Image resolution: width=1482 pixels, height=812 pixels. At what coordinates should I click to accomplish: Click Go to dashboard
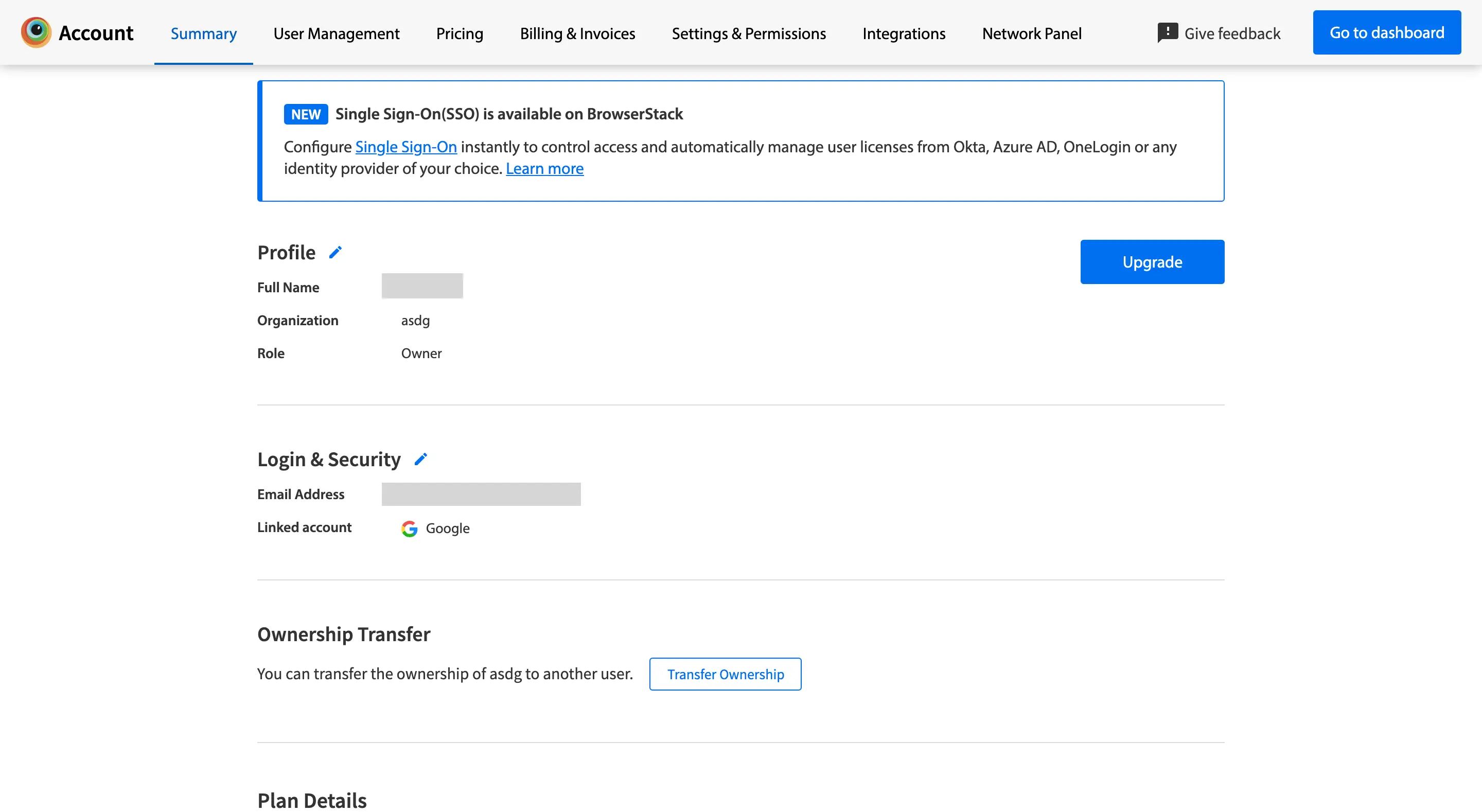[1386, 32]
